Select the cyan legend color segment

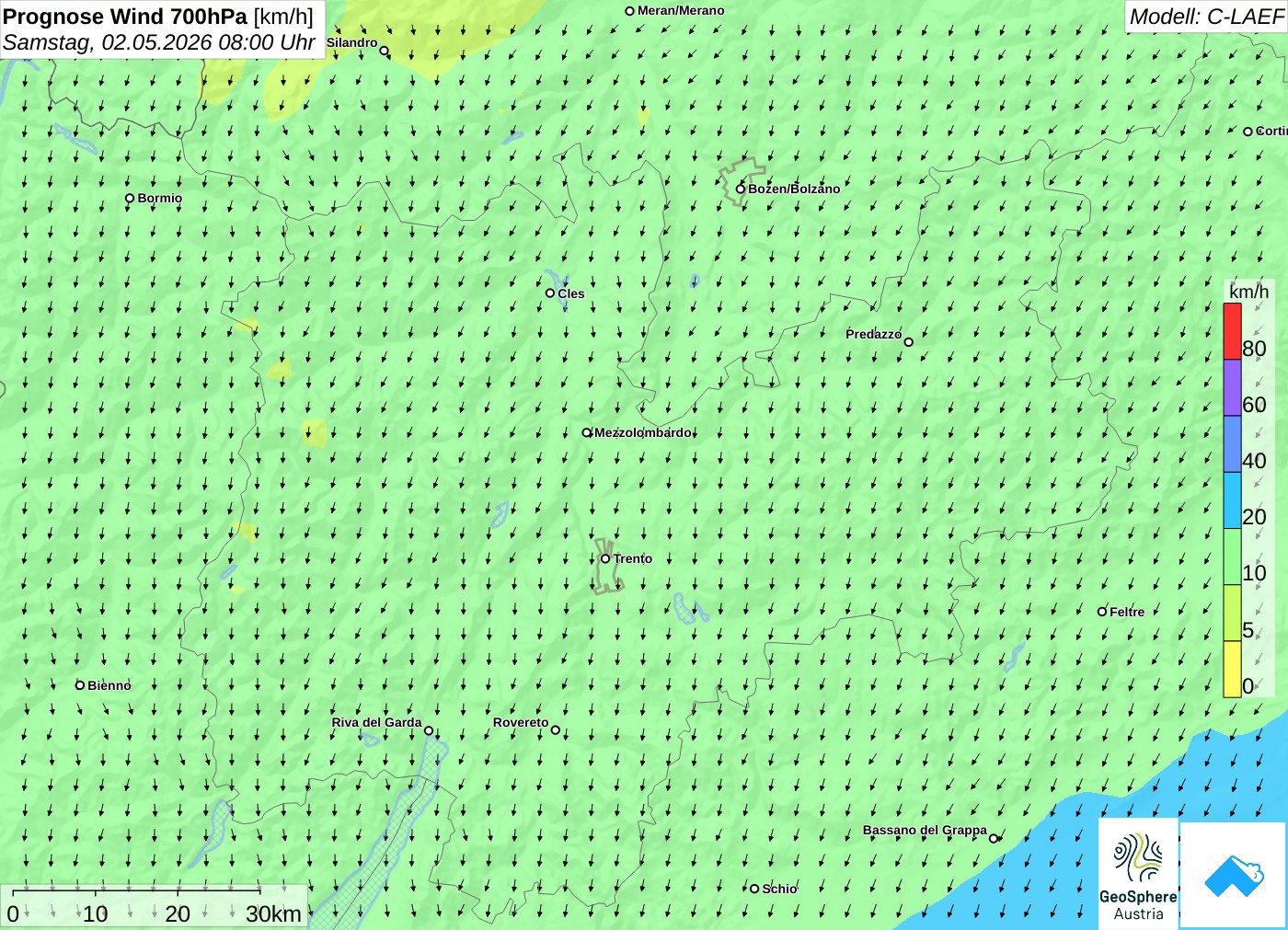click(1233, 500)
